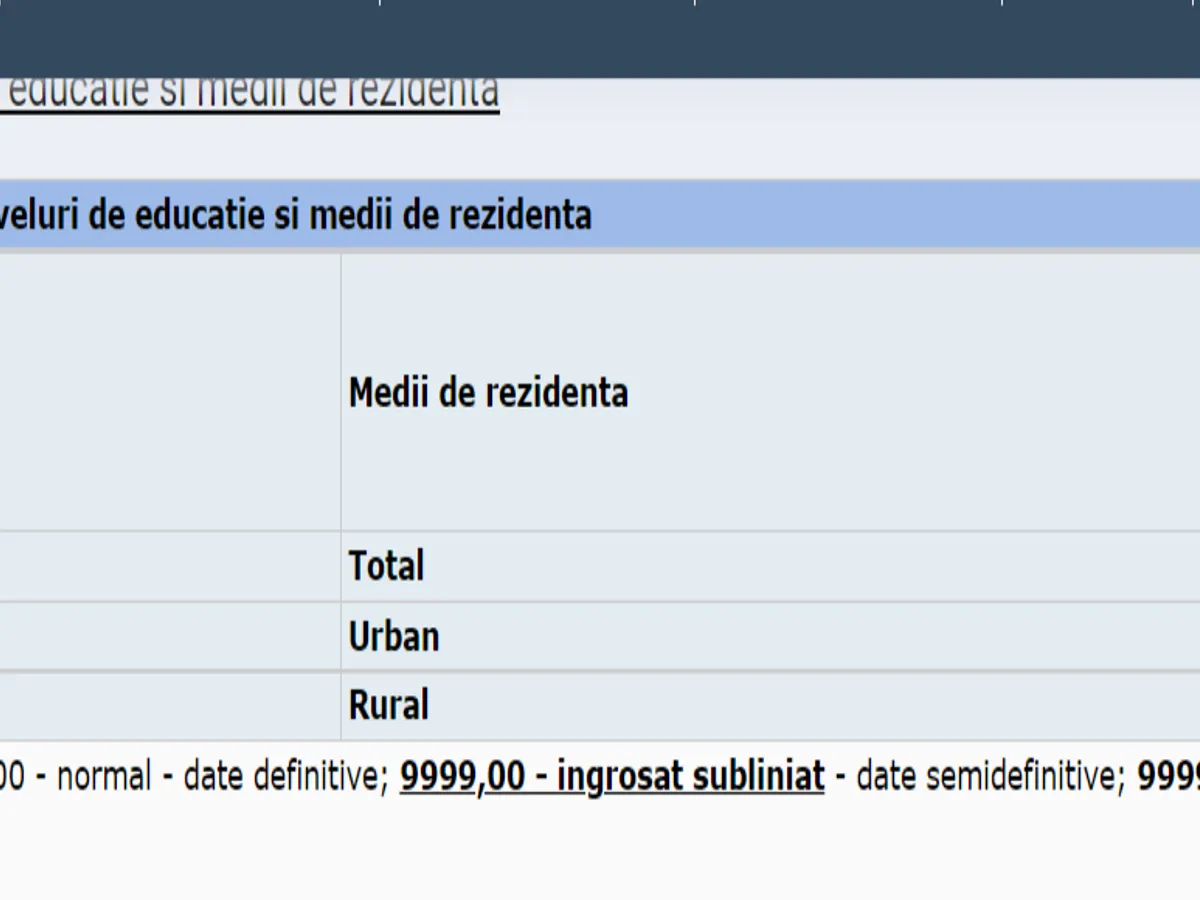
Task: Click the third section of the dark navigation bar
Action: pos(848,38)
